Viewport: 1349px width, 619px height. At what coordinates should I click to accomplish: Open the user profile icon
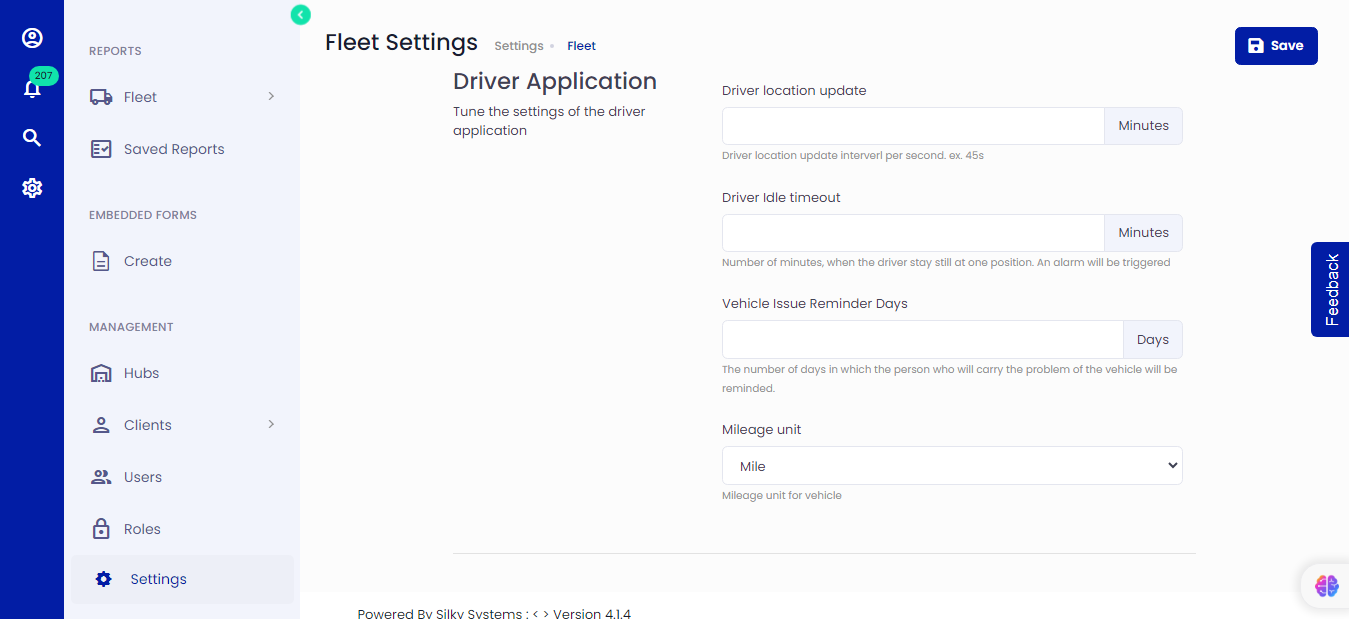pyautogui.click(x=32, y=38)
